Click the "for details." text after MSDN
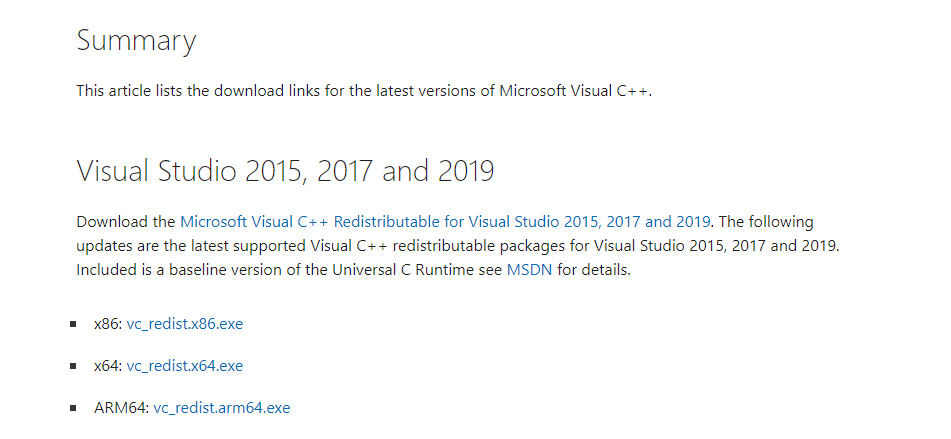The height and width of the screenshot is (439, 951). click(594, 270)
